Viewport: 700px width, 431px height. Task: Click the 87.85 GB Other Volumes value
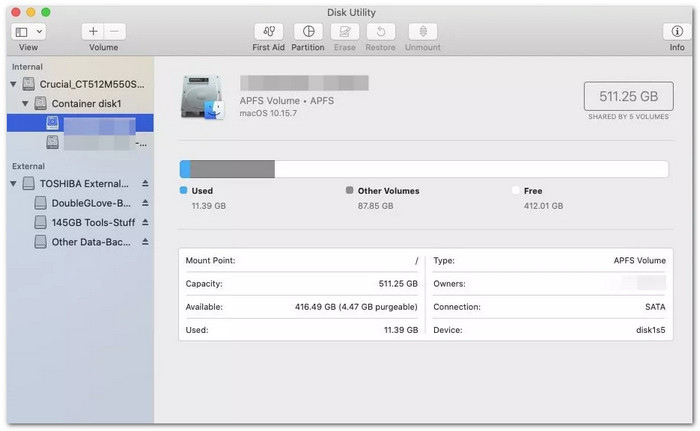coord(375,206)
